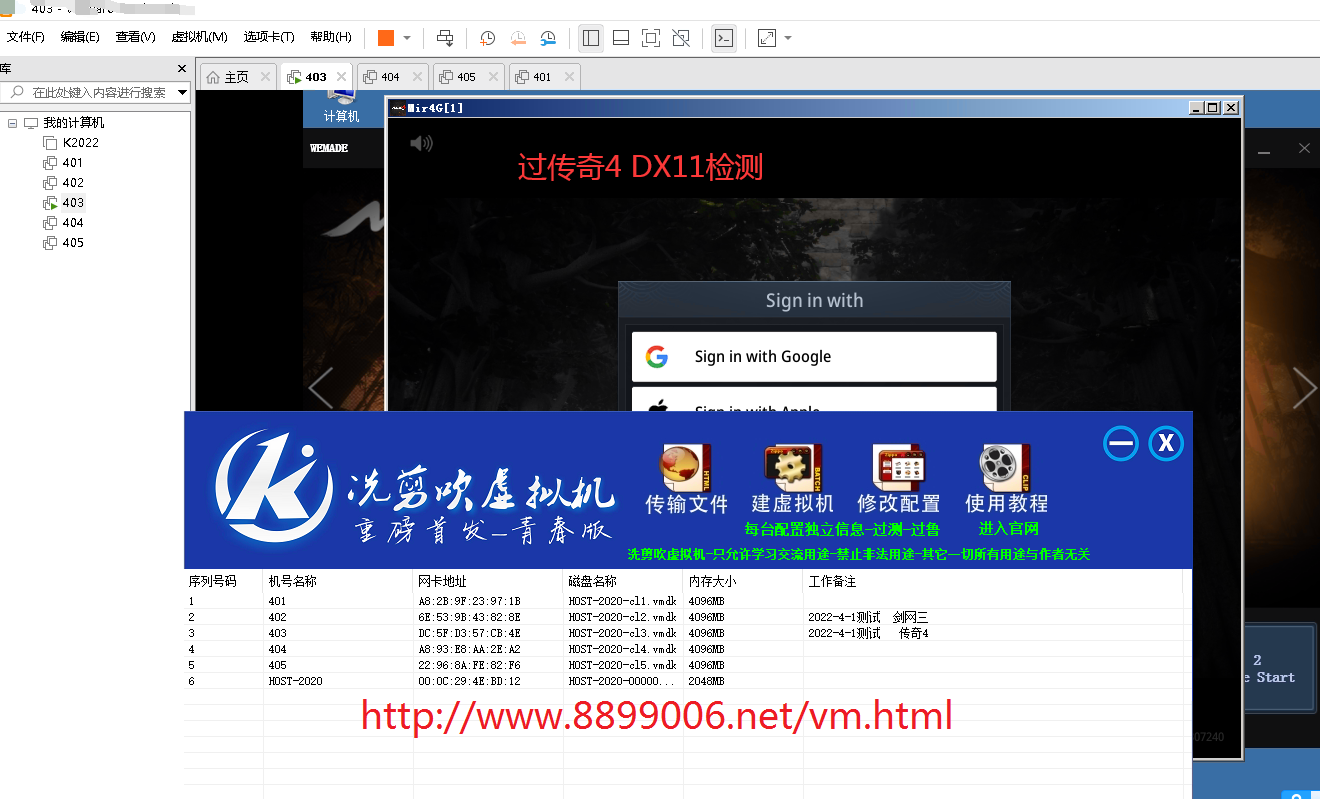Collapse the 我的计算机 tree node
The width and height of the screenshot is (1320, 799).
coord(12,123)
